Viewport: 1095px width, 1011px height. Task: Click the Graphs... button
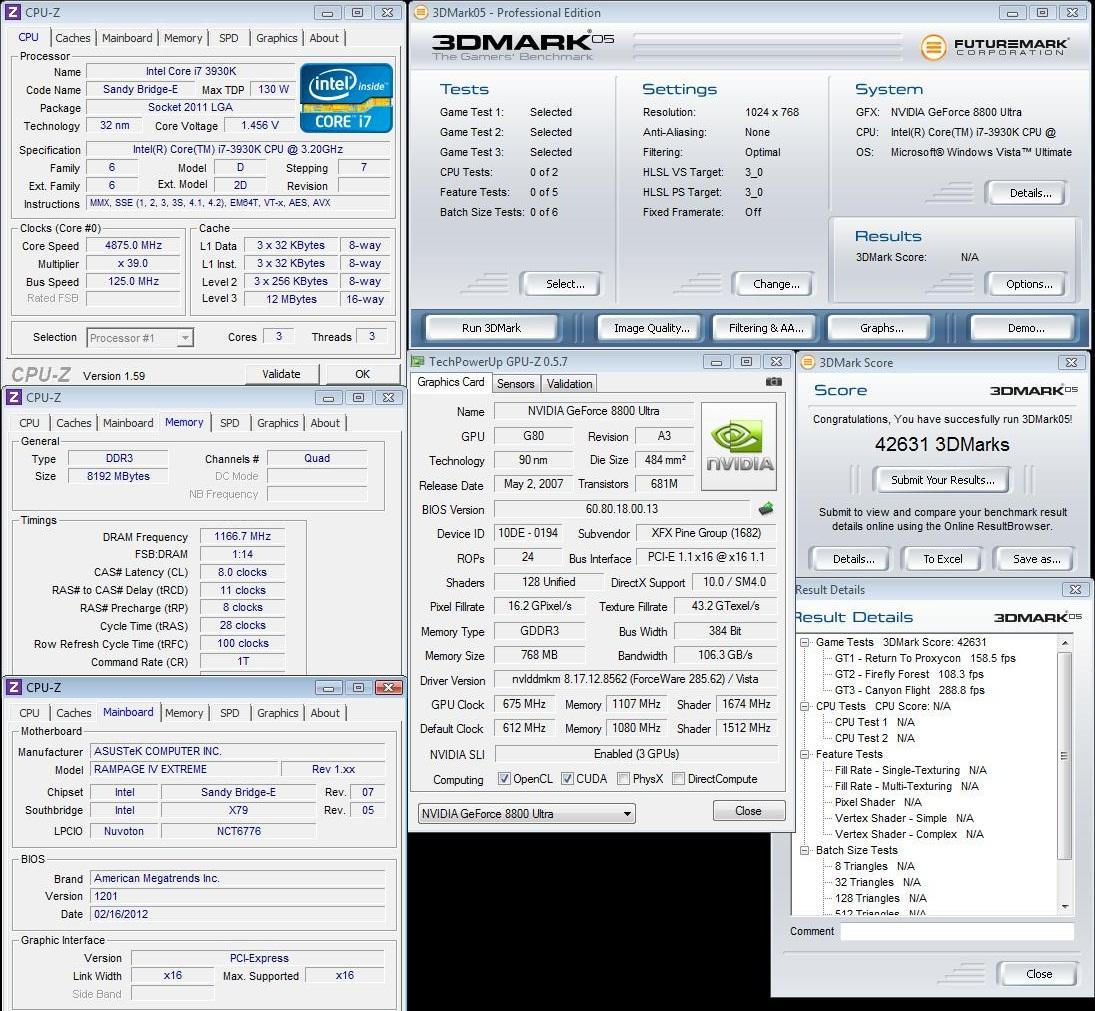pos(881,327)
